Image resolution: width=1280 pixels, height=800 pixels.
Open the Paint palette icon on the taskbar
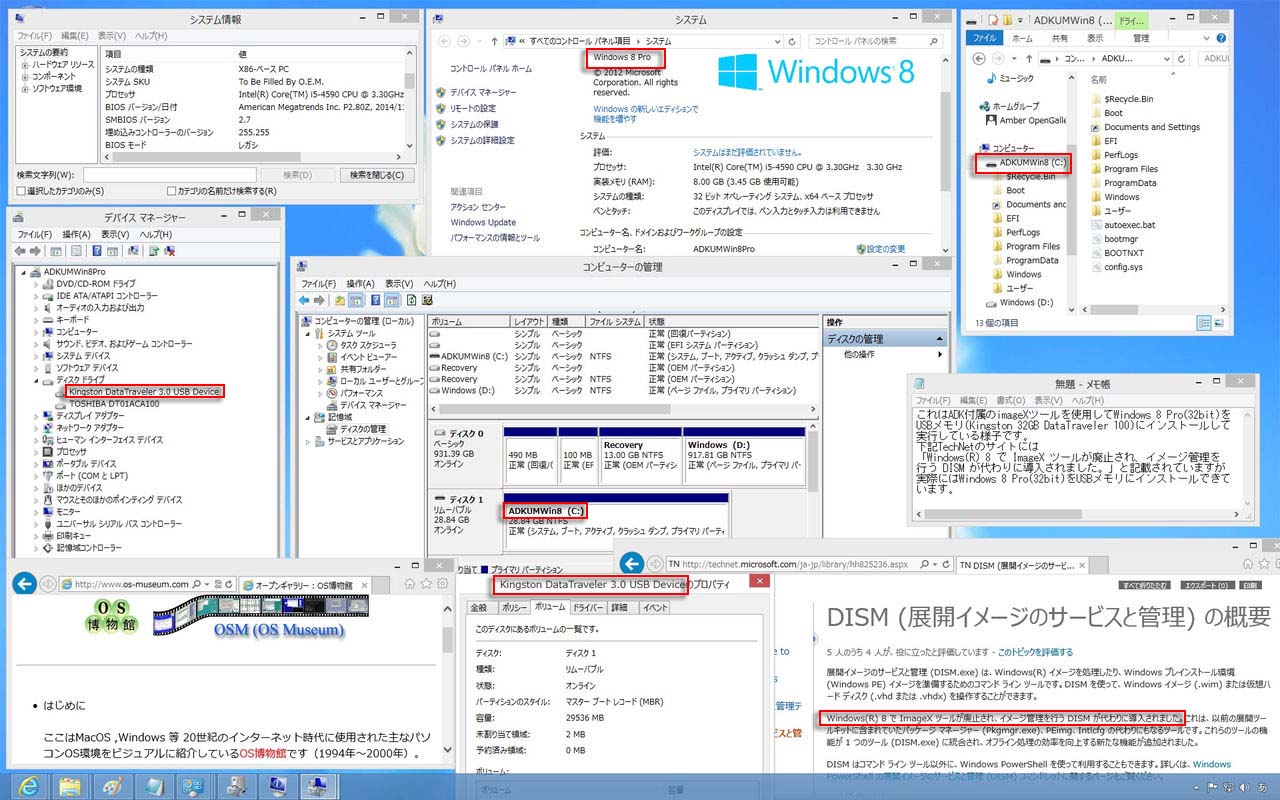pos(113,786)
